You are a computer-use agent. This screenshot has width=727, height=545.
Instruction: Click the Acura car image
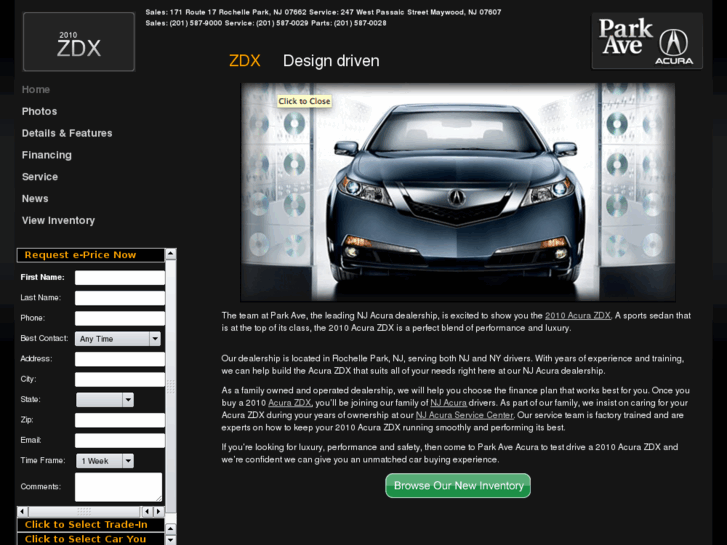[x=458, y=192]
